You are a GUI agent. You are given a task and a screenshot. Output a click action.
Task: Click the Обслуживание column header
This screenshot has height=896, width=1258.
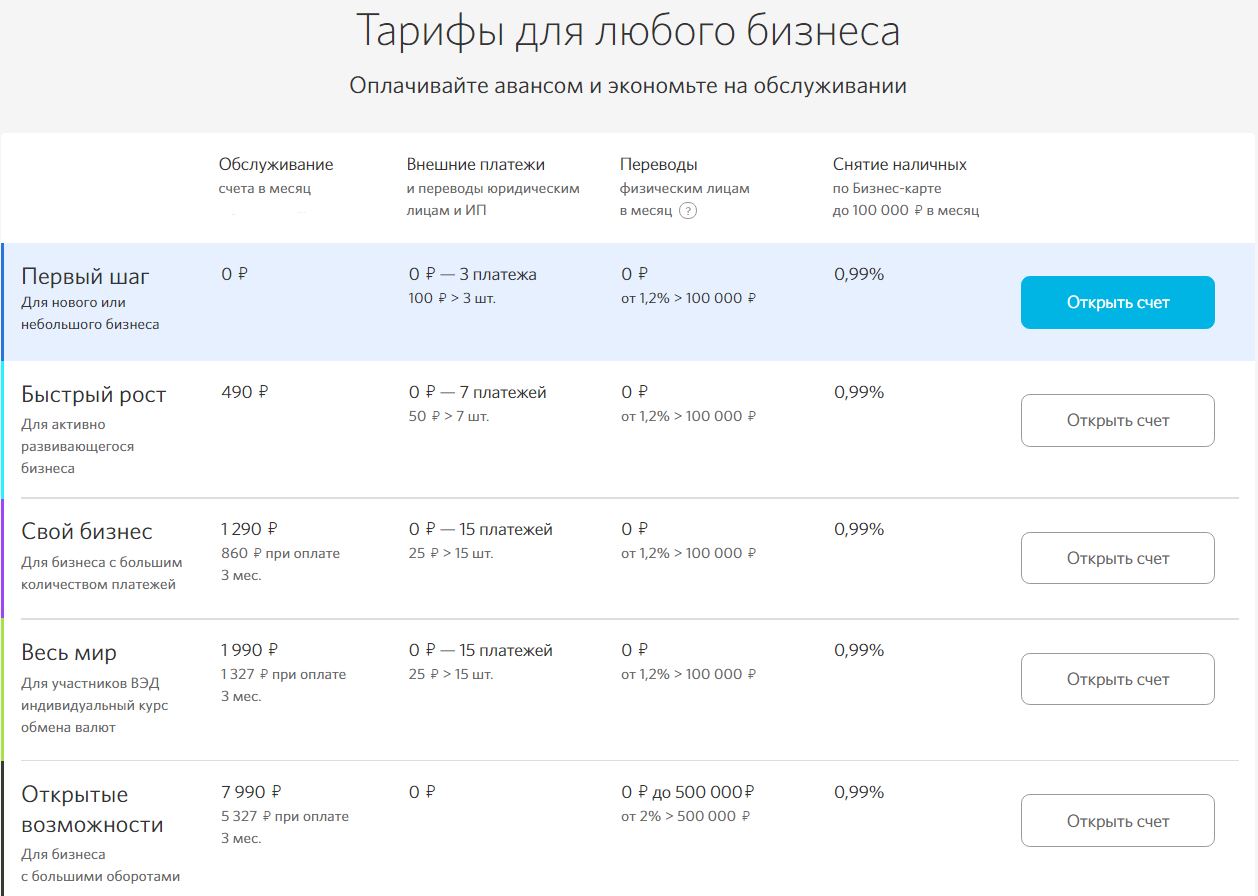pos(276,164)
